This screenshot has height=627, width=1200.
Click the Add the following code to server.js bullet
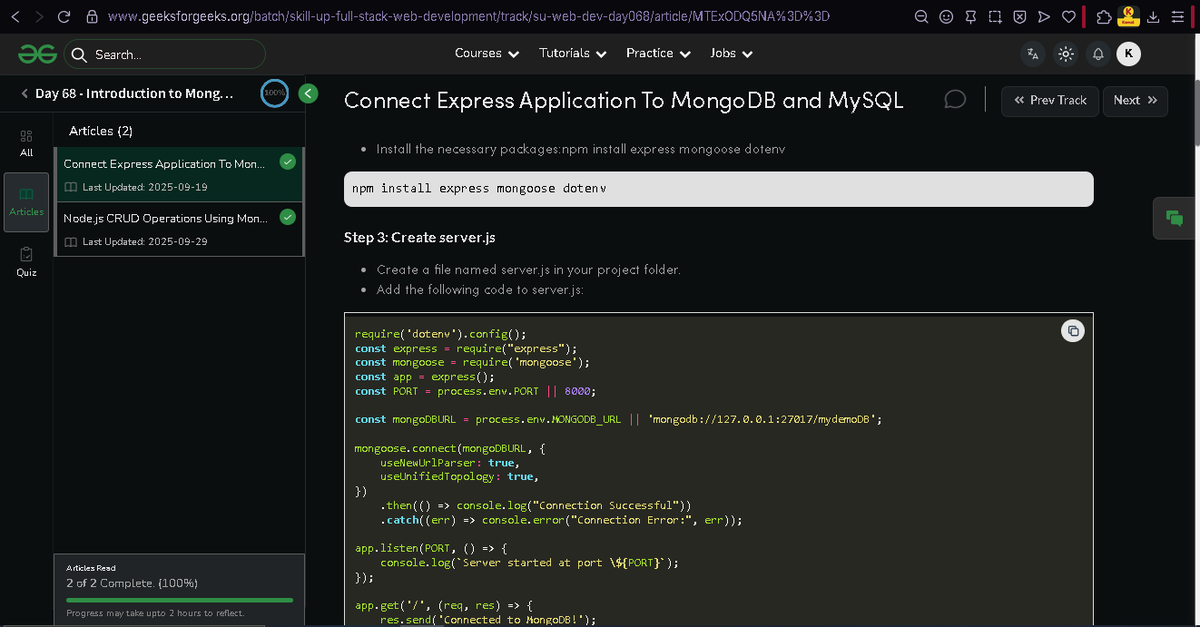(x=479, y=290)
